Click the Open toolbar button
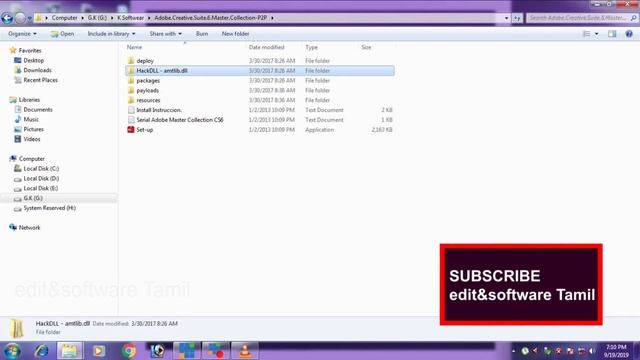 [x=62, y=34]
